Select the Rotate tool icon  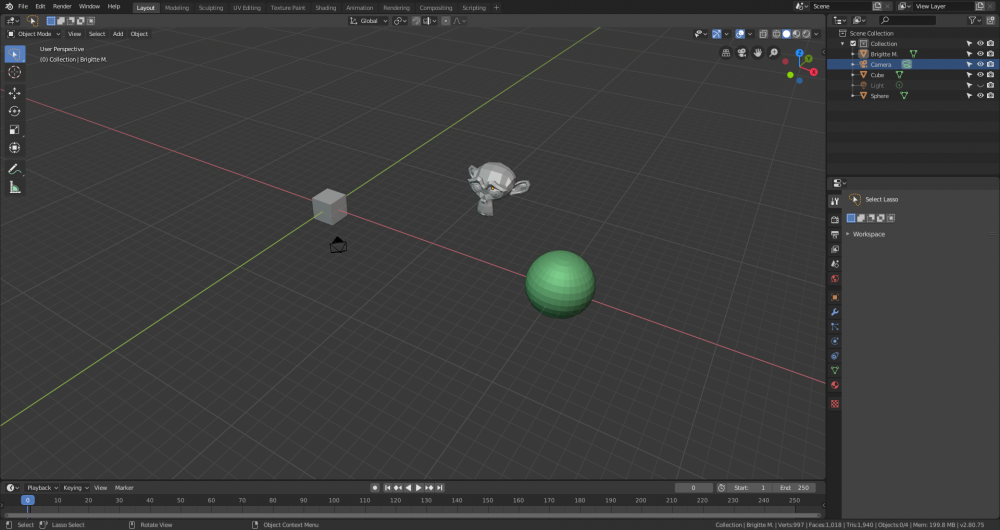[x=15, y=112]
